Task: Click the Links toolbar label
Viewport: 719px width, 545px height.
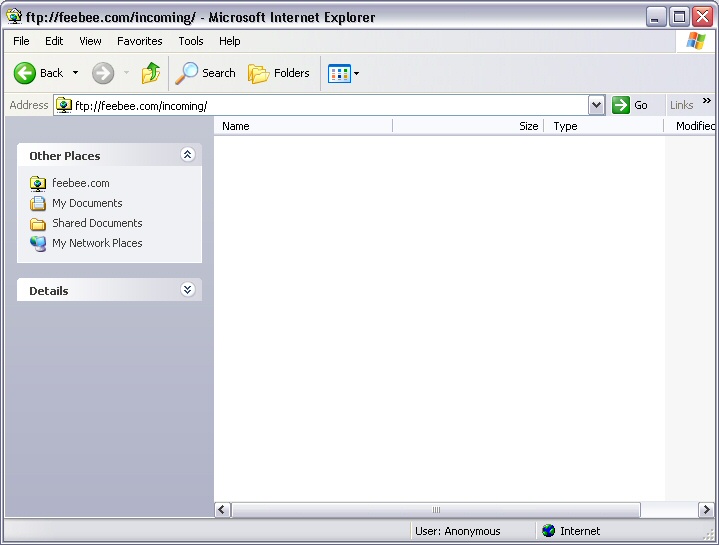Action: pos(681,105)
